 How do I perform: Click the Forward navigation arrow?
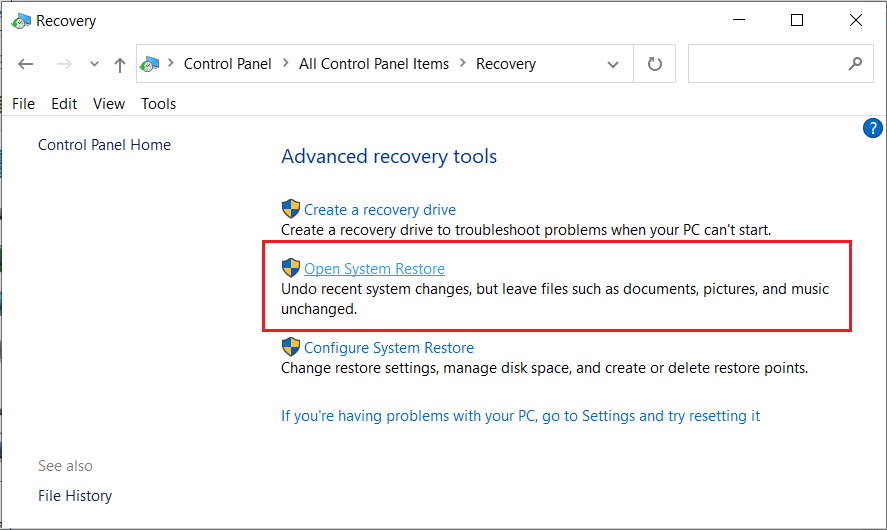pyautogui.click(x=63, y=64)
